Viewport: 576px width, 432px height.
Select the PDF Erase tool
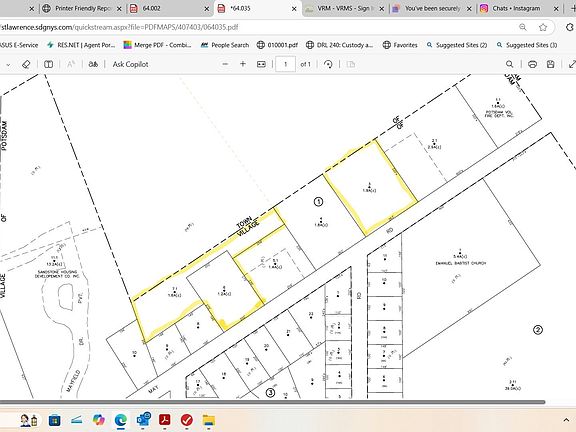(x=26, y=64)
